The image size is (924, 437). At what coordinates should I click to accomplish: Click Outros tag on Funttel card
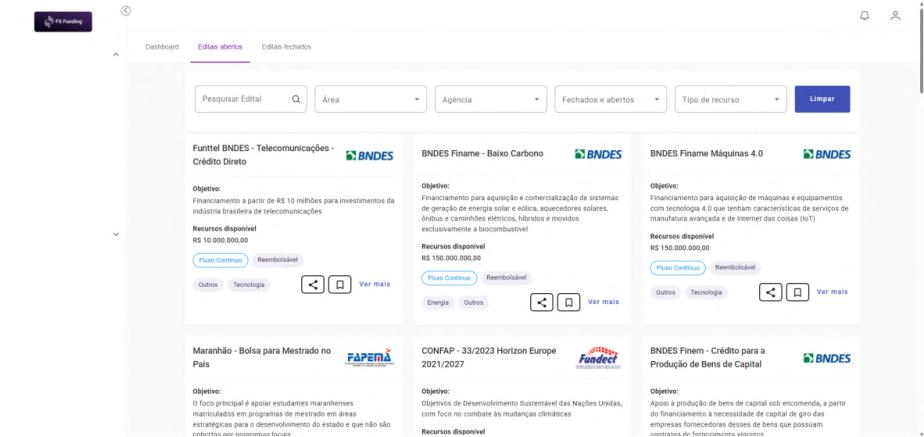click(x=208, y=285)
